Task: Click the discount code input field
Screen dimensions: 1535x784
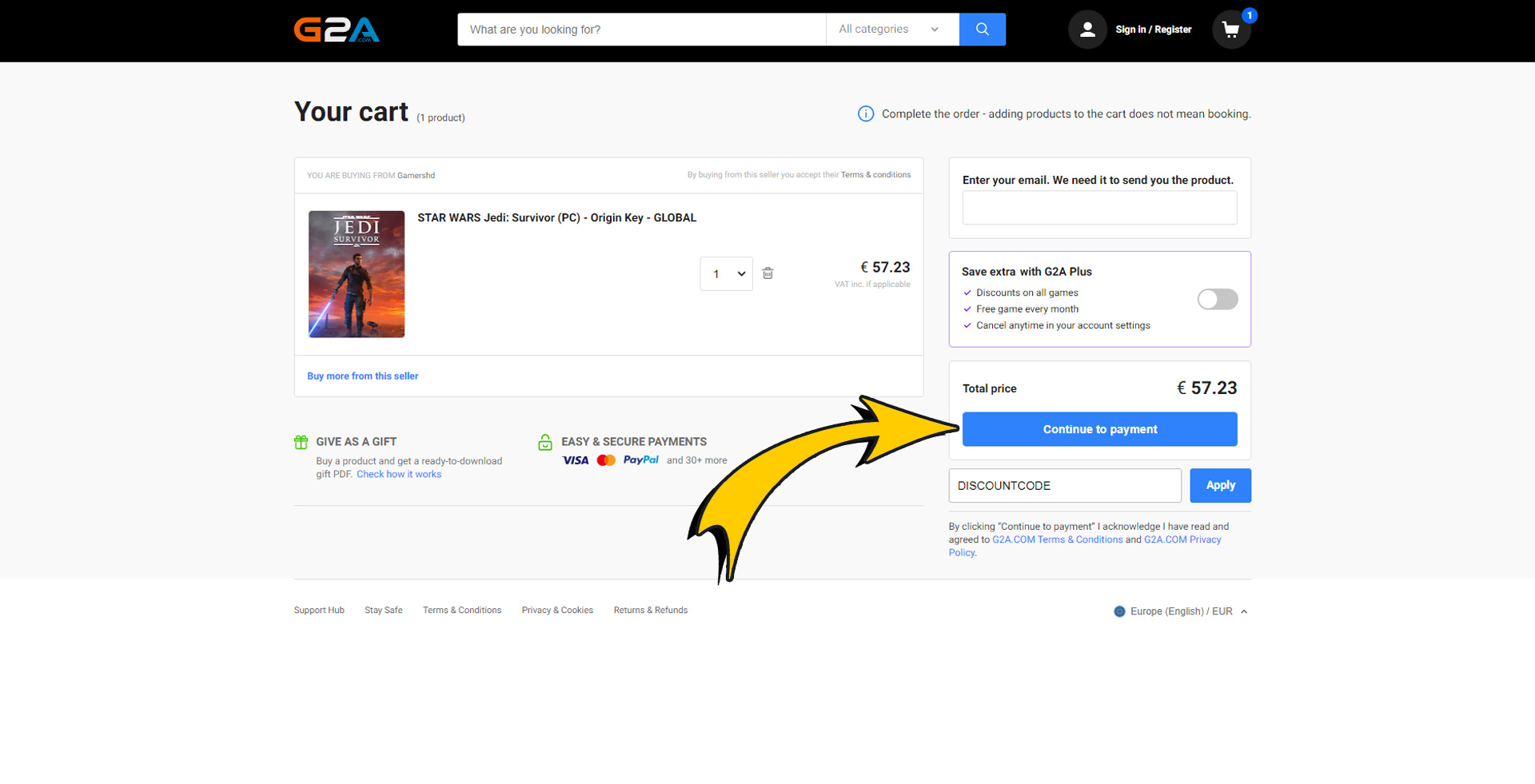Action: (1064, 485)
